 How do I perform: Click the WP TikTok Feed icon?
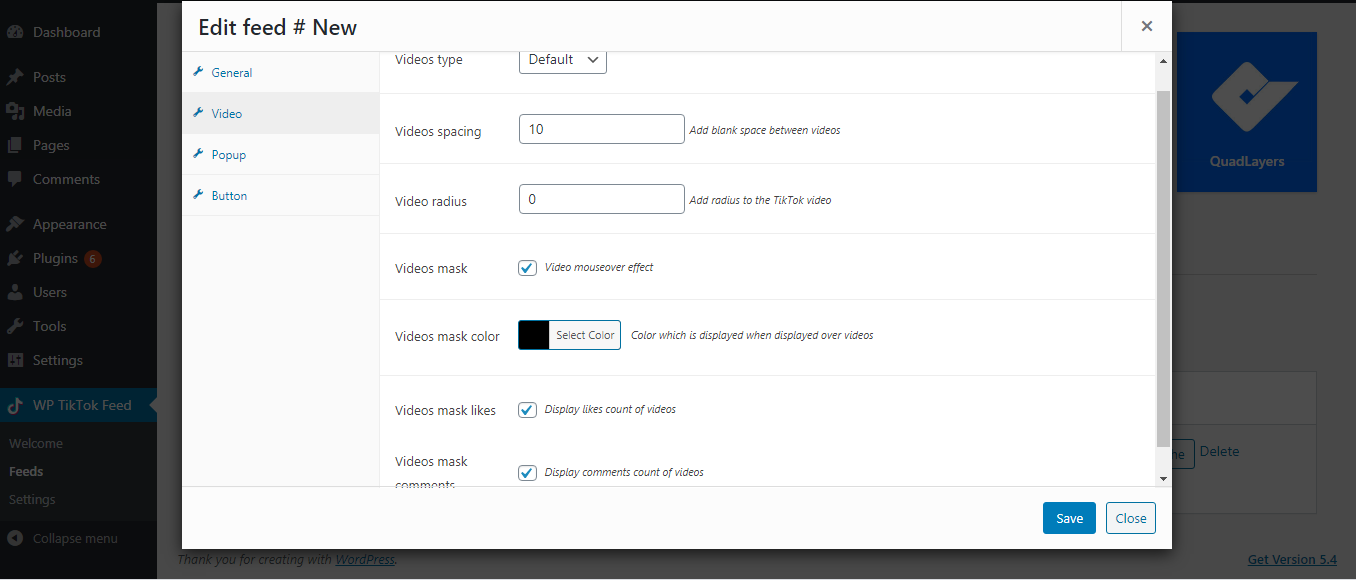(15, 405)
